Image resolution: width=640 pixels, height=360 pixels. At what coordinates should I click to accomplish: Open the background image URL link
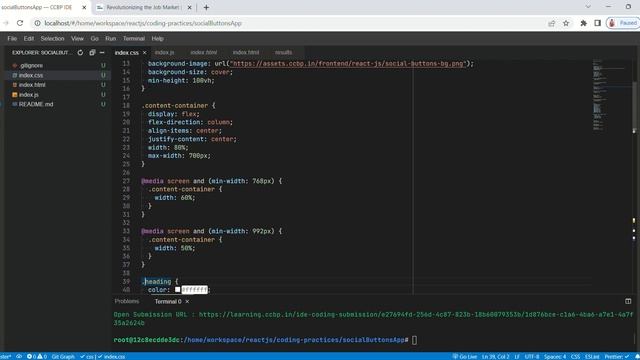(x=348, y=64)
